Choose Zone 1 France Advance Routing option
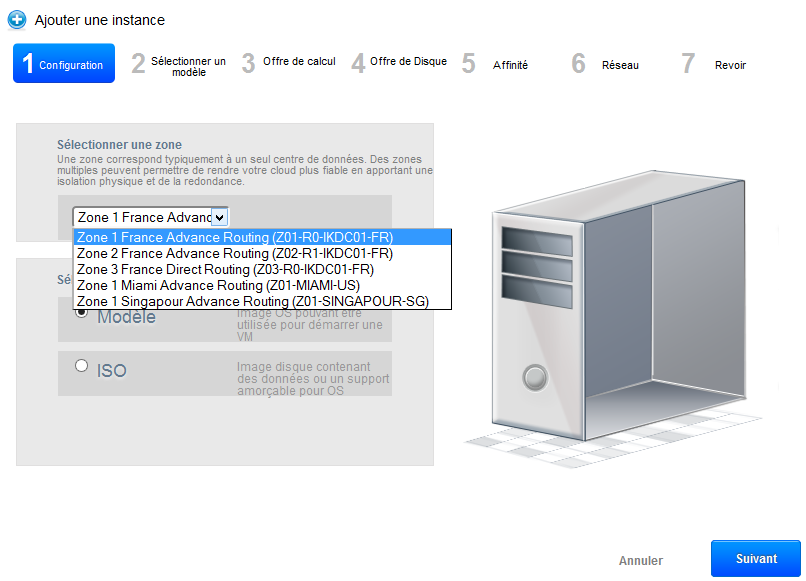Screen dimensions: 806x581 click(x=235, y=238)
